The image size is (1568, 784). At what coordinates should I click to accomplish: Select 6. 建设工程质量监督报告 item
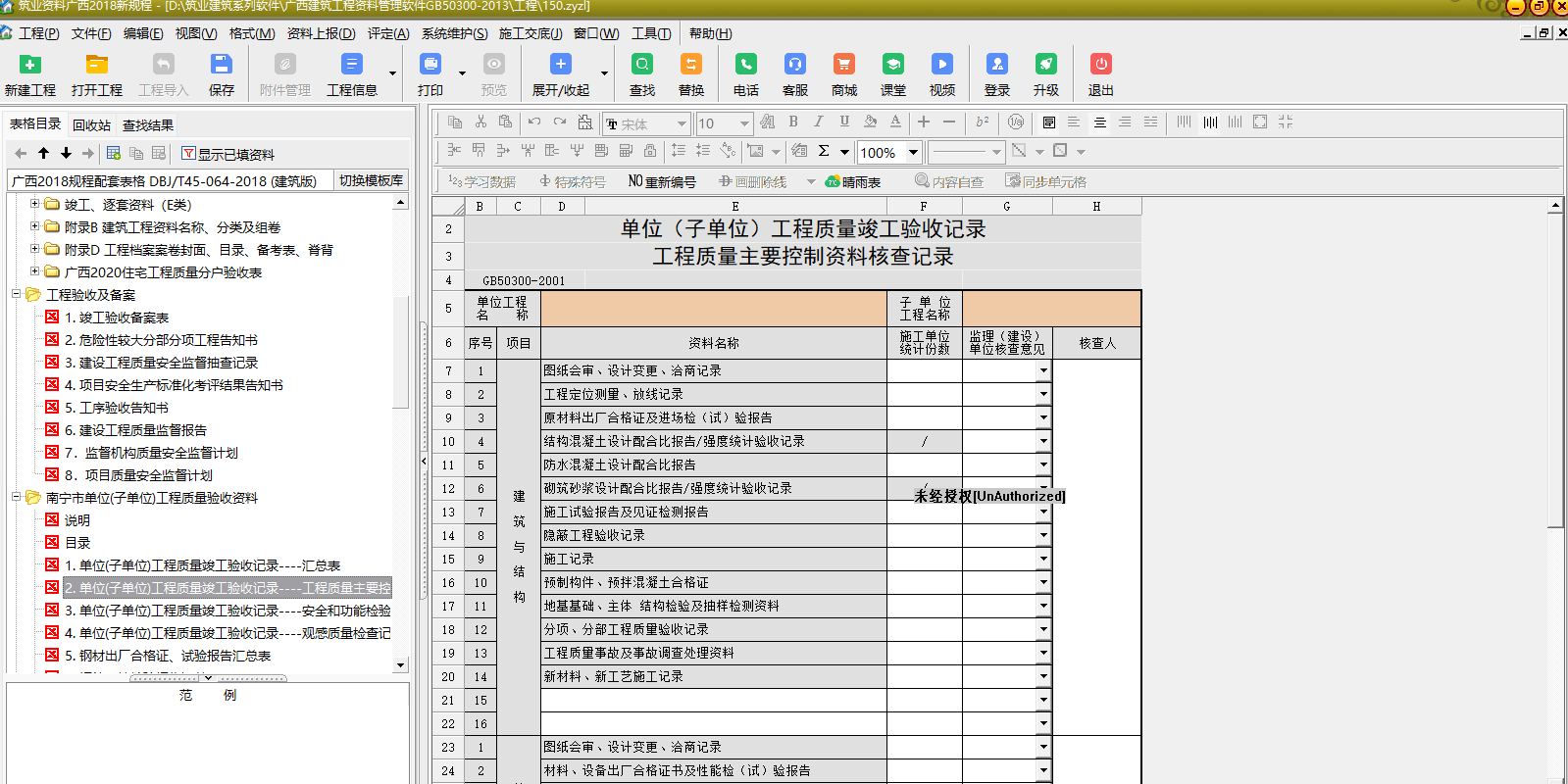(x=135, y=430)
